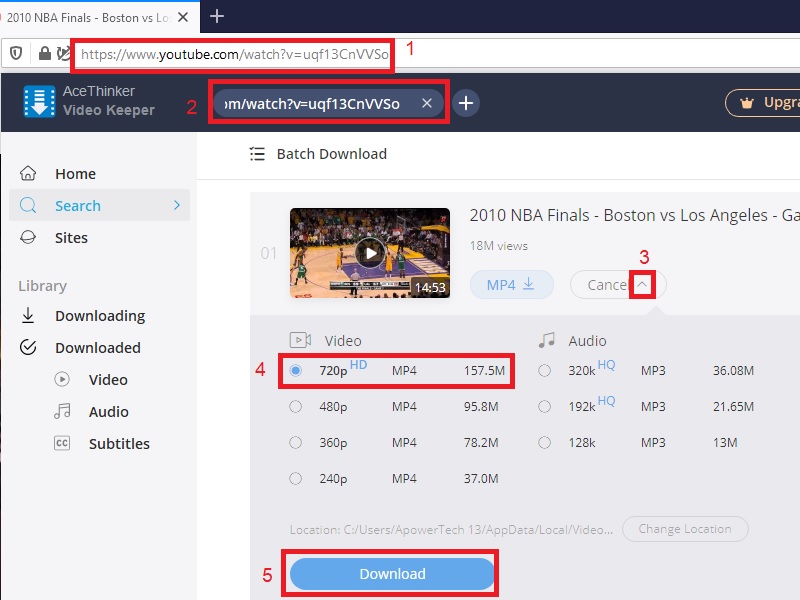Select the 720p HD MP4 video quality
Viewport: 800px width, 600px height.
pos(296,371)
